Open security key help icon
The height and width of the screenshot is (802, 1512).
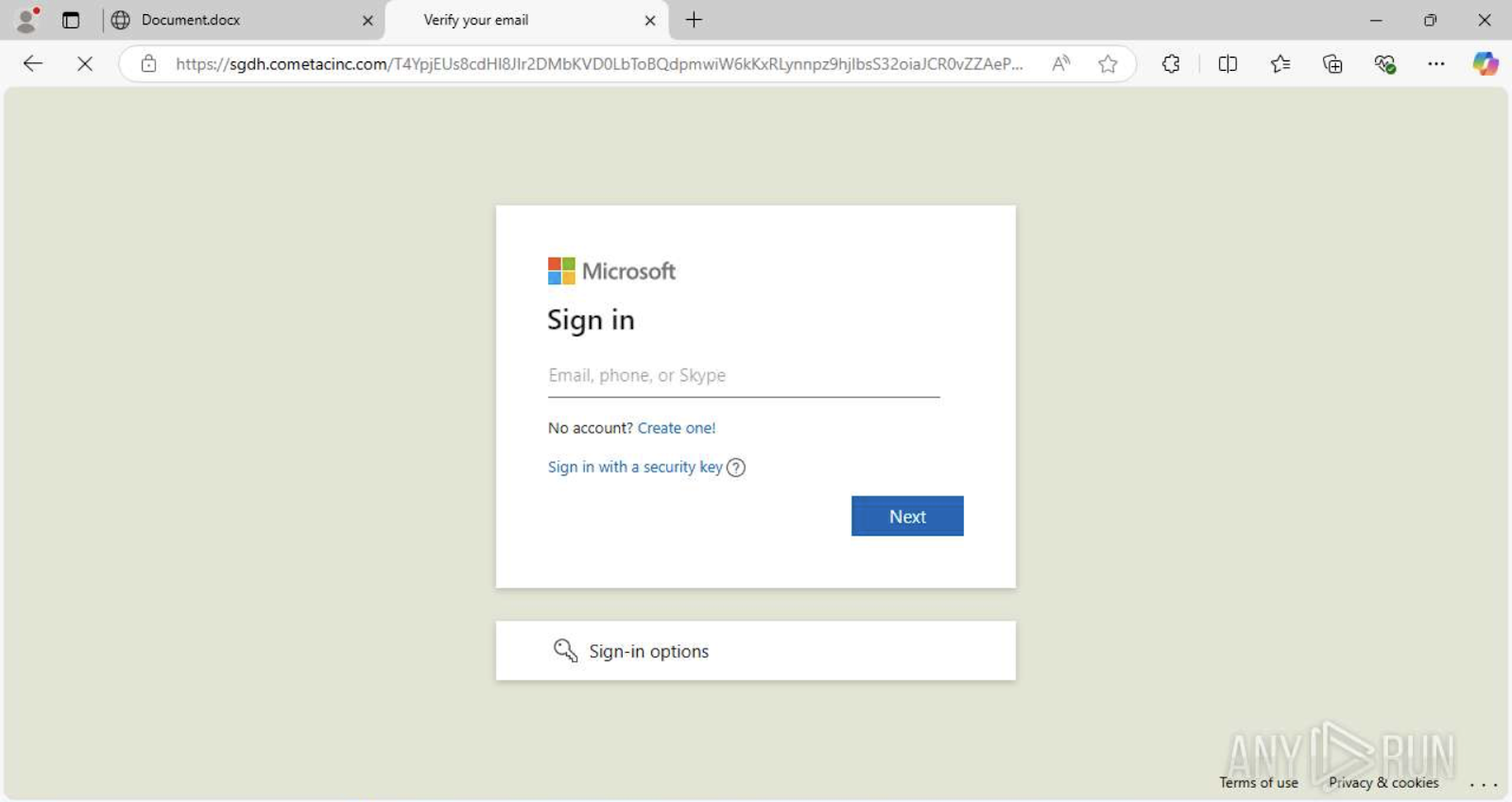click(736, 468)
